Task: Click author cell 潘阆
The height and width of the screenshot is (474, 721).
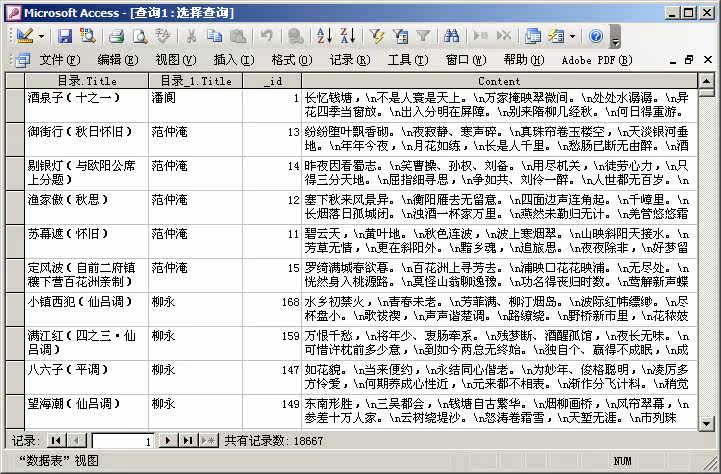Action: coord(195,105)
